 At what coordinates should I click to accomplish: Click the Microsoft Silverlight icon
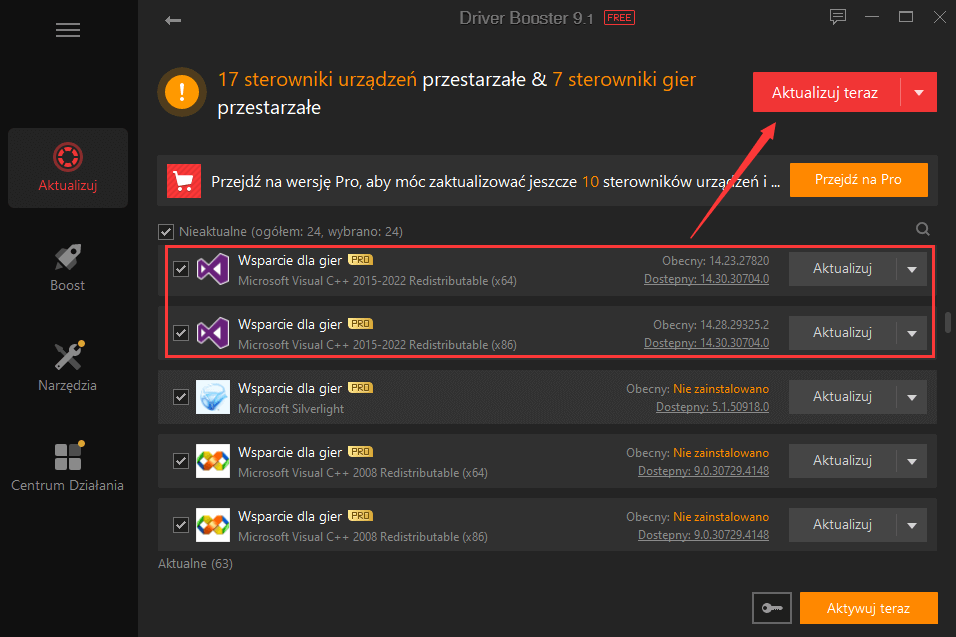coord(213,397)
